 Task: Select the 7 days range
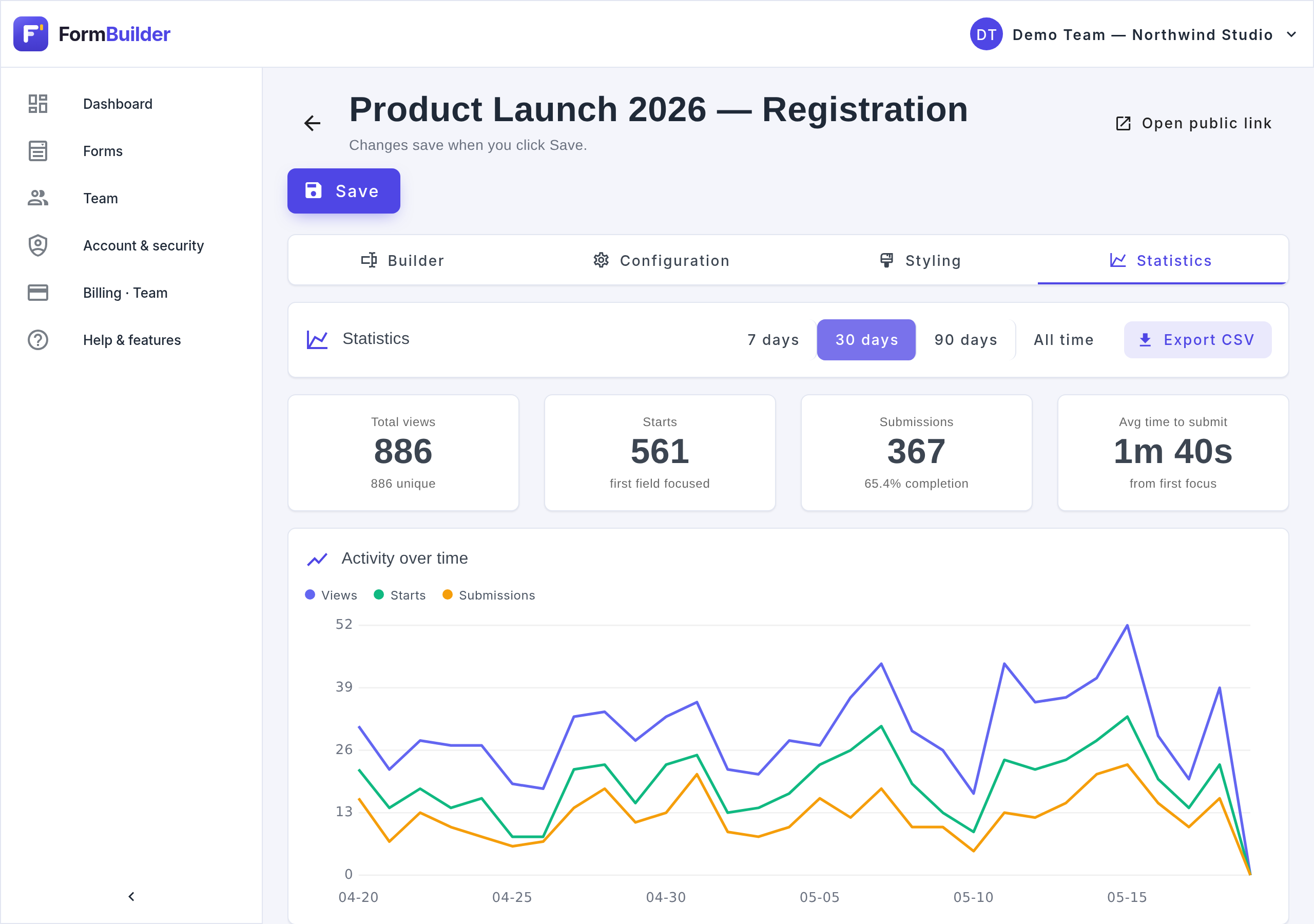coord(773,339)
